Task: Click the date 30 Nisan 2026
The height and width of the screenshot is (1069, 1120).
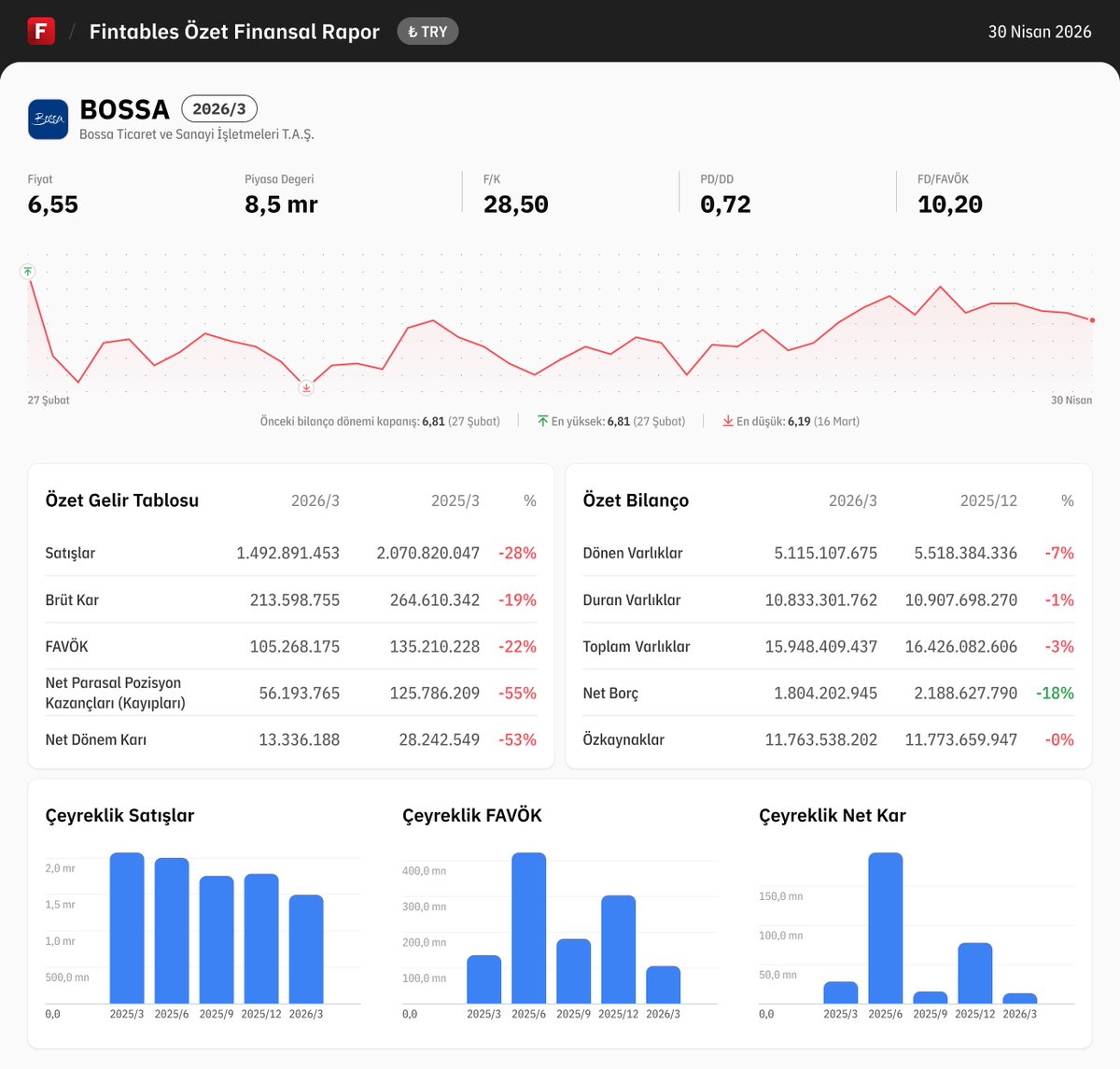Action: point(1040,32)
